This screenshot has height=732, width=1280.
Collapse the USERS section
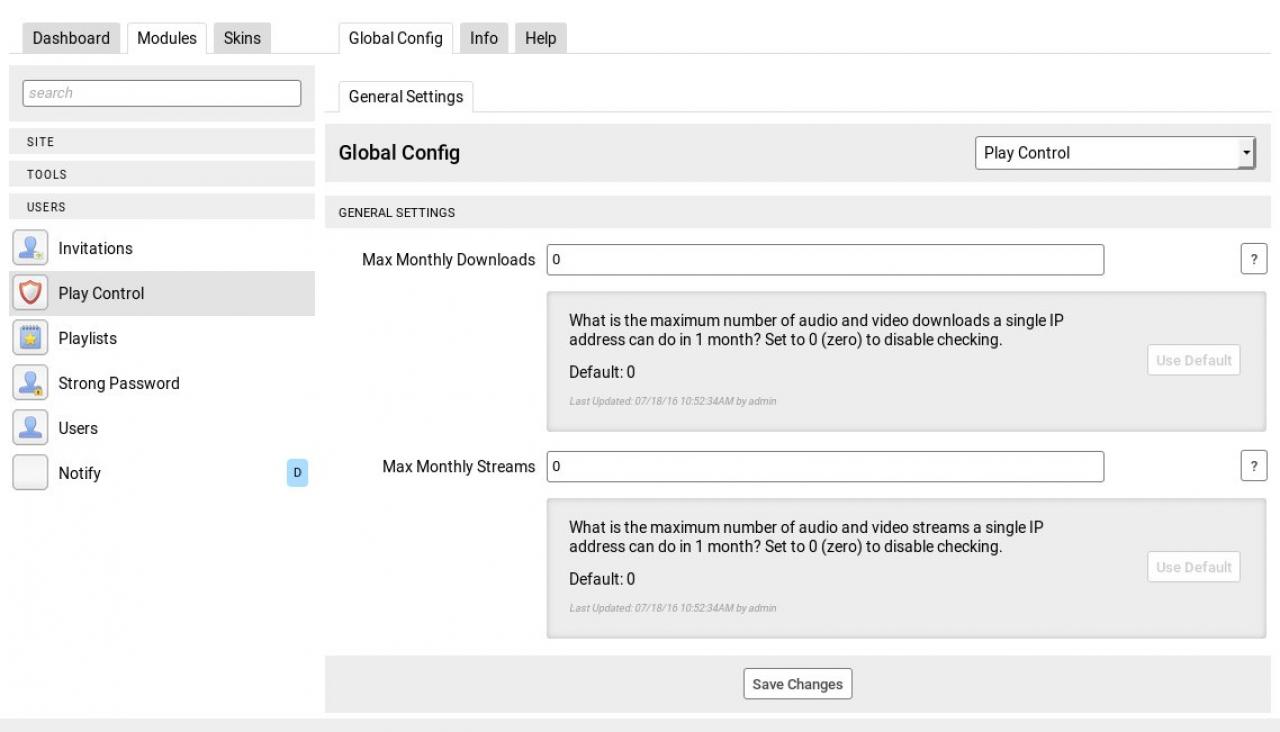pyautogui.click(x=160, y=207)
